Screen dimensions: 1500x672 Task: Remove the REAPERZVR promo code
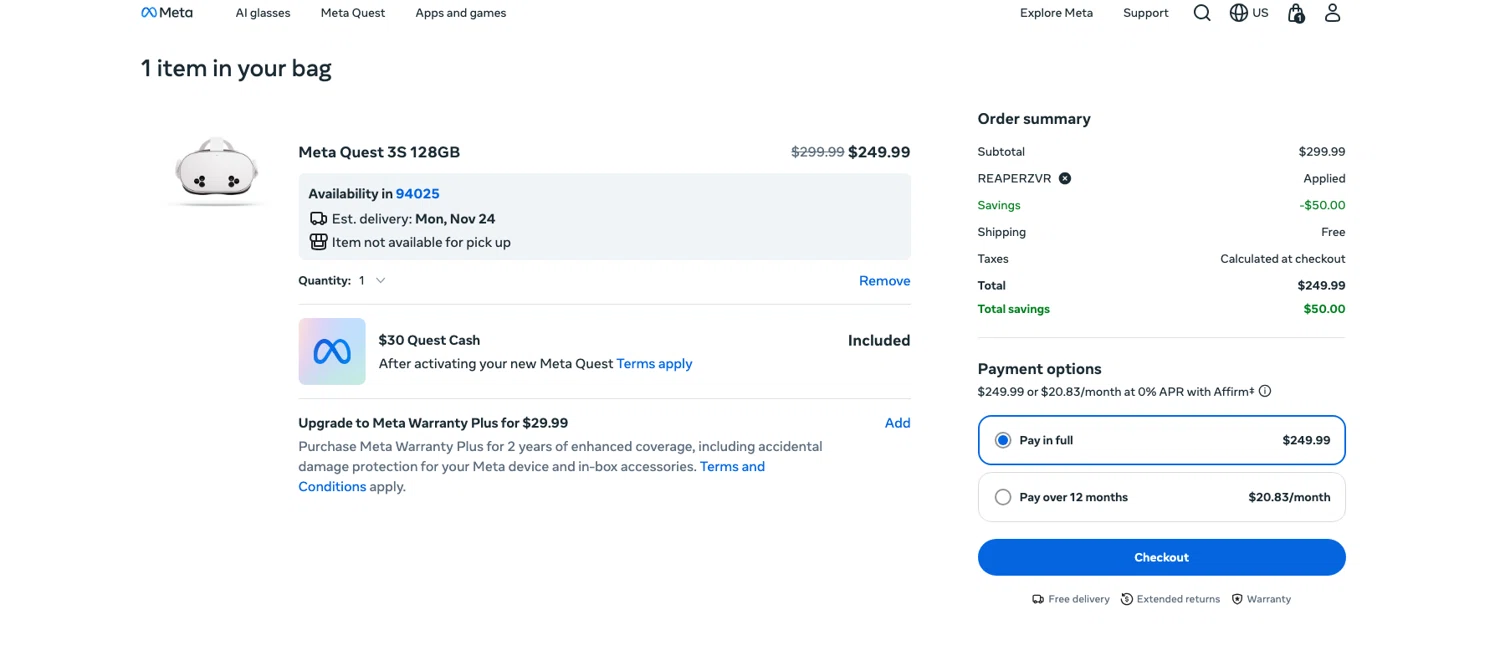pos(1065,179)
